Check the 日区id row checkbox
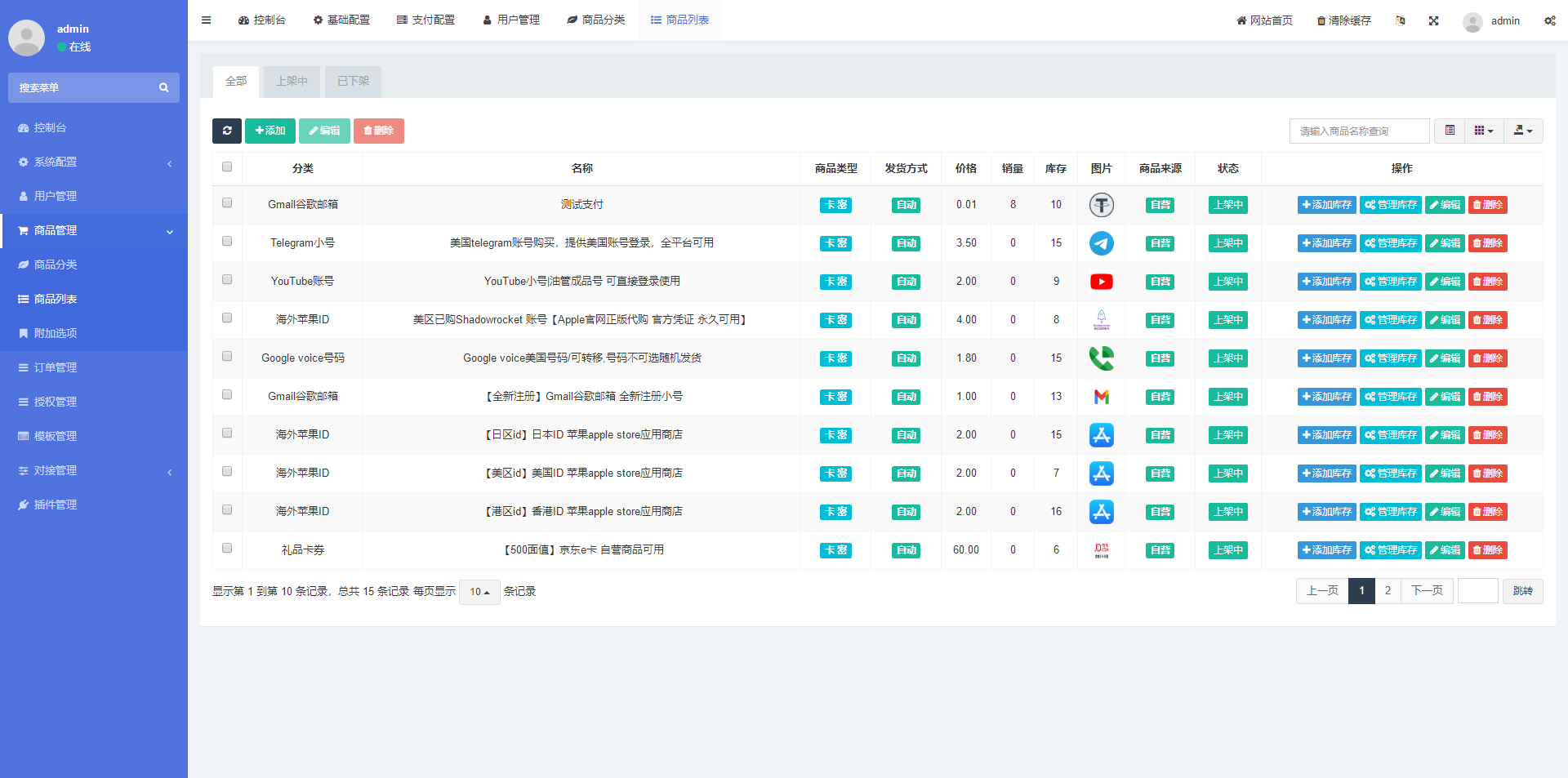This screenshot has width=1568, height=778. pyautogui.click(x=227, y=433)
